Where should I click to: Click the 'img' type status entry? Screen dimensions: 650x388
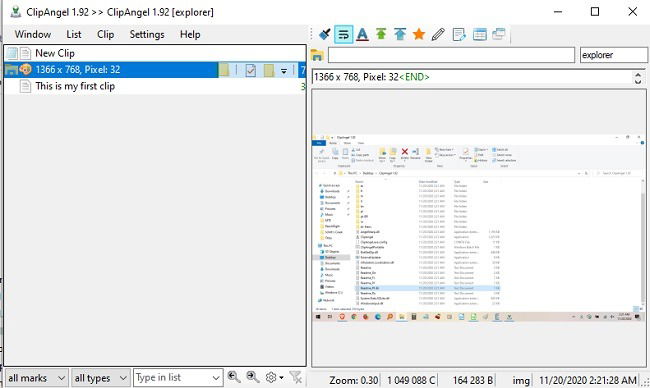pyautogui.click(x=521, y=380)
